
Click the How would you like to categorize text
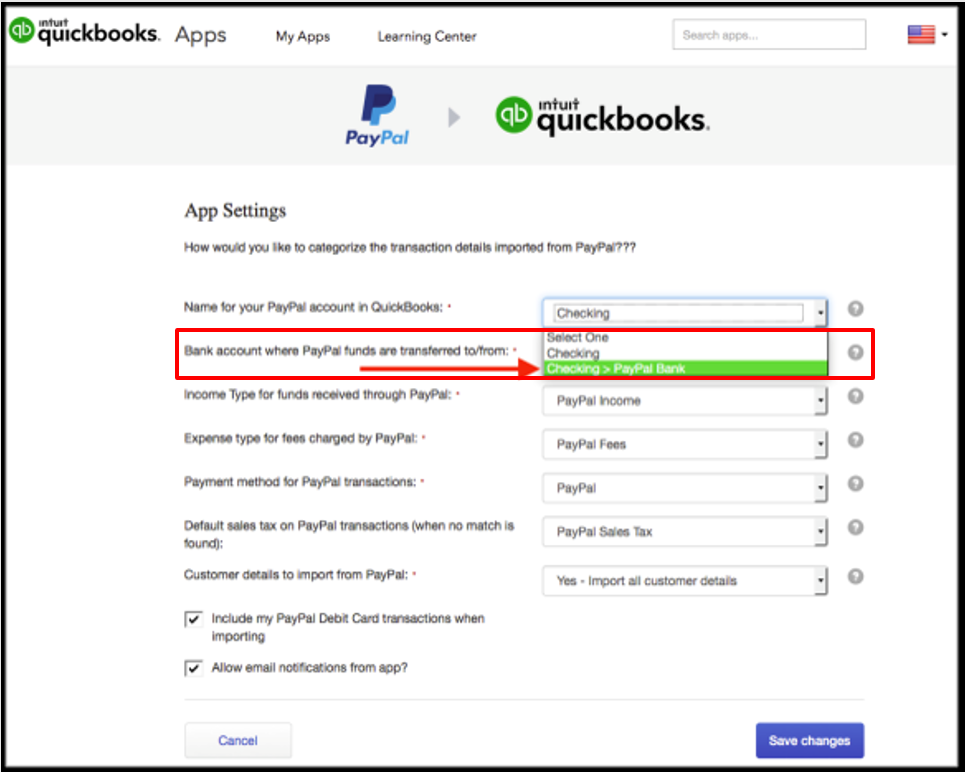pos(410,247)
